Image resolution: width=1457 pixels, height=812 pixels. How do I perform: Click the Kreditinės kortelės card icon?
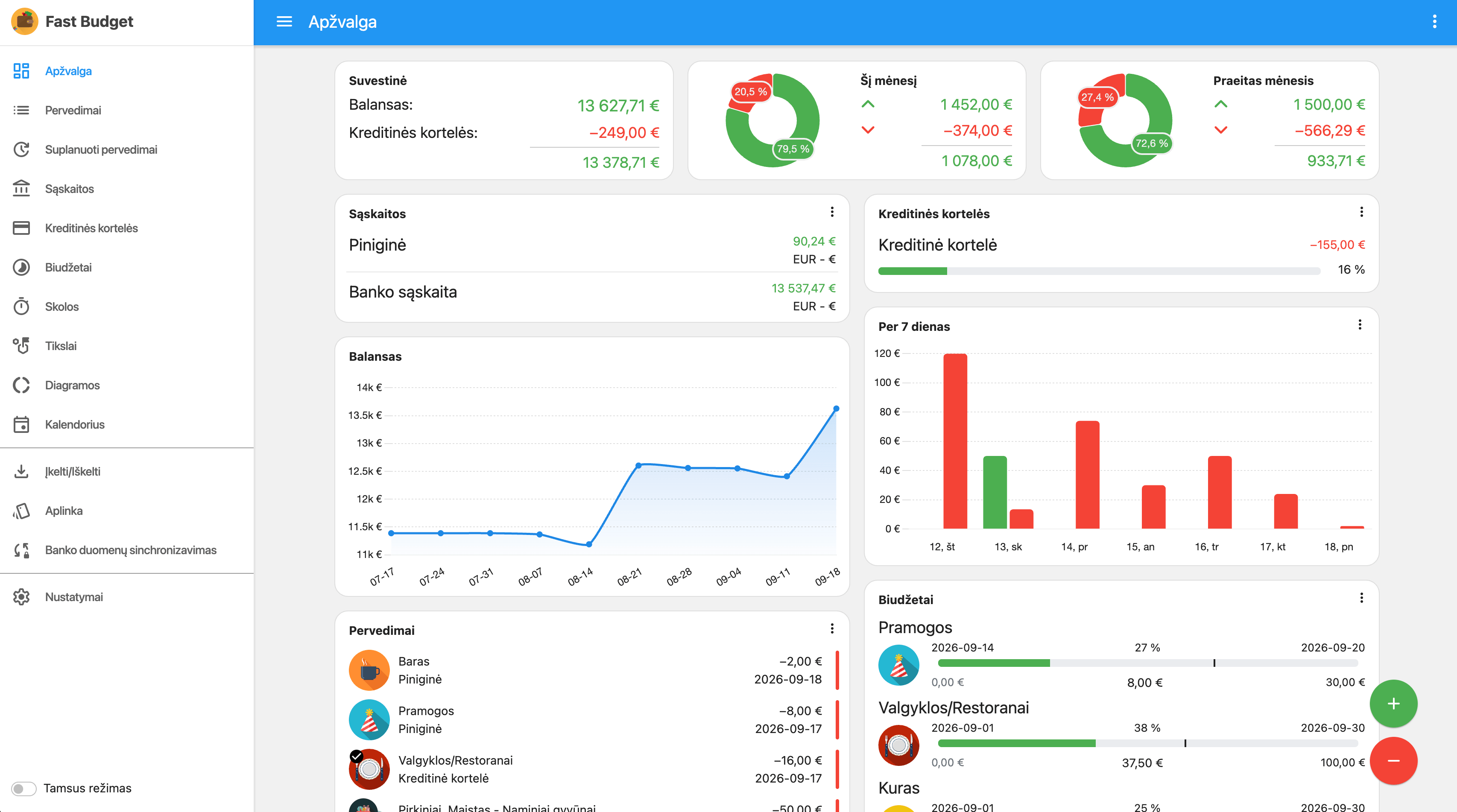(x=21, y=228)
